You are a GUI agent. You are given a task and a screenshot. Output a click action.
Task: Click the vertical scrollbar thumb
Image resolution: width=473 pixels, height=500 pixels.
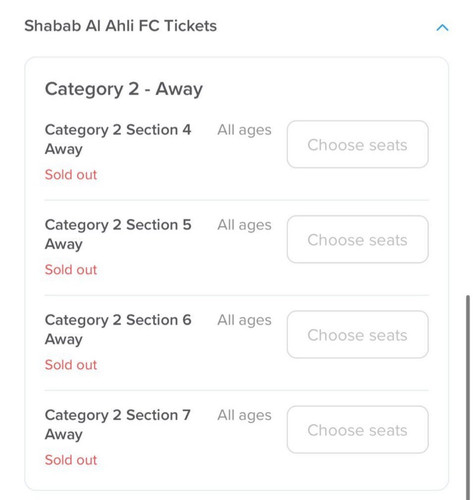tap(468, 397)
